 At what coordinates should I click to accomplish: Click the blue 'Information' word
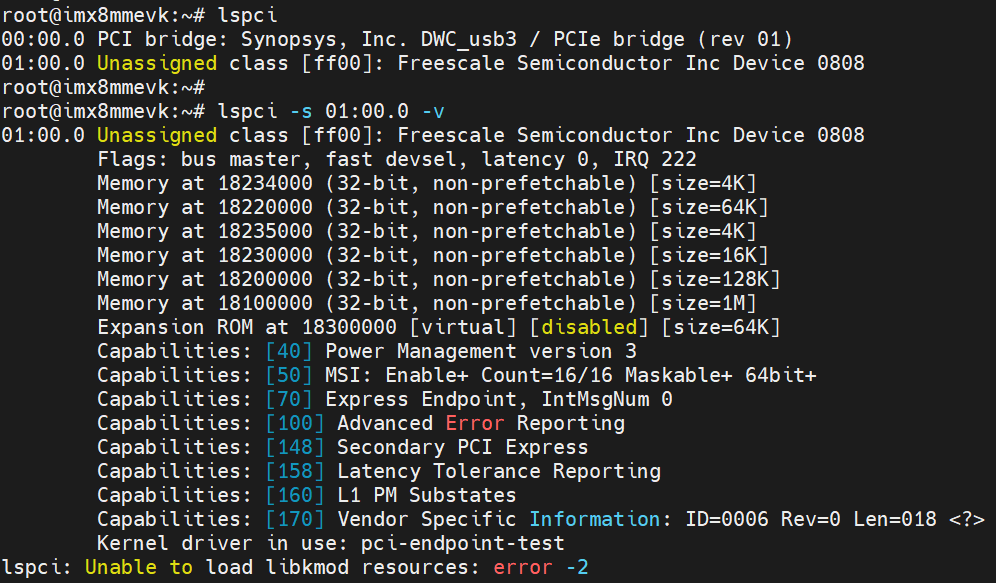[594, 519]
